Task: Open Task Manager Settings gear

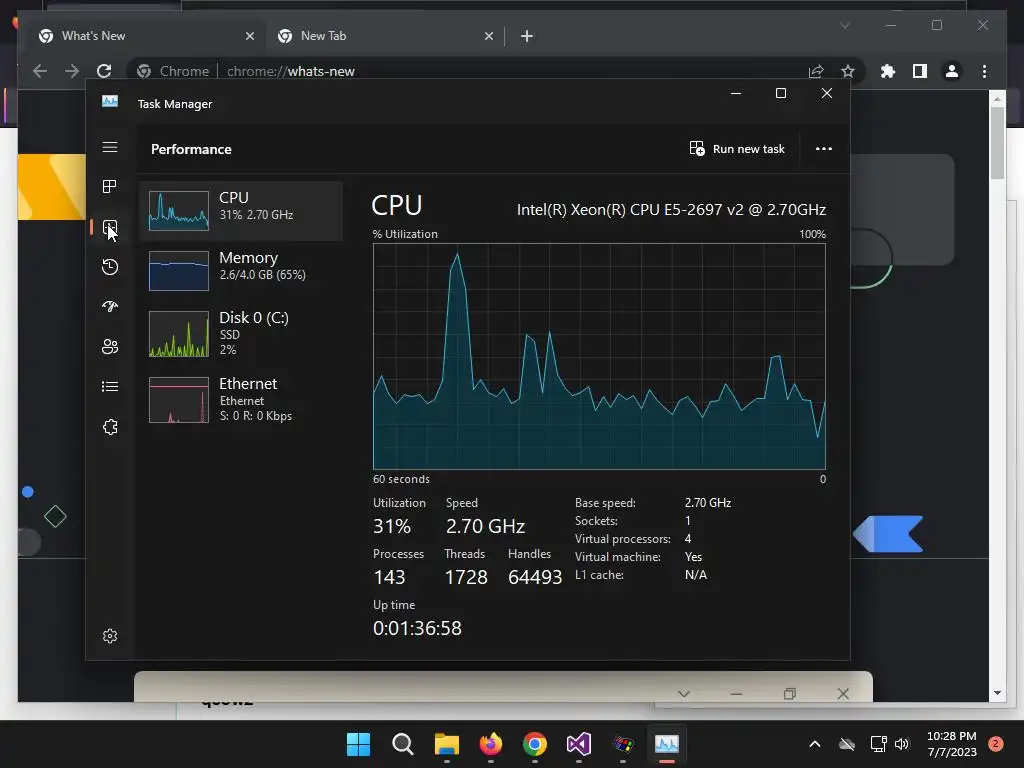Action: click(110, 636)
